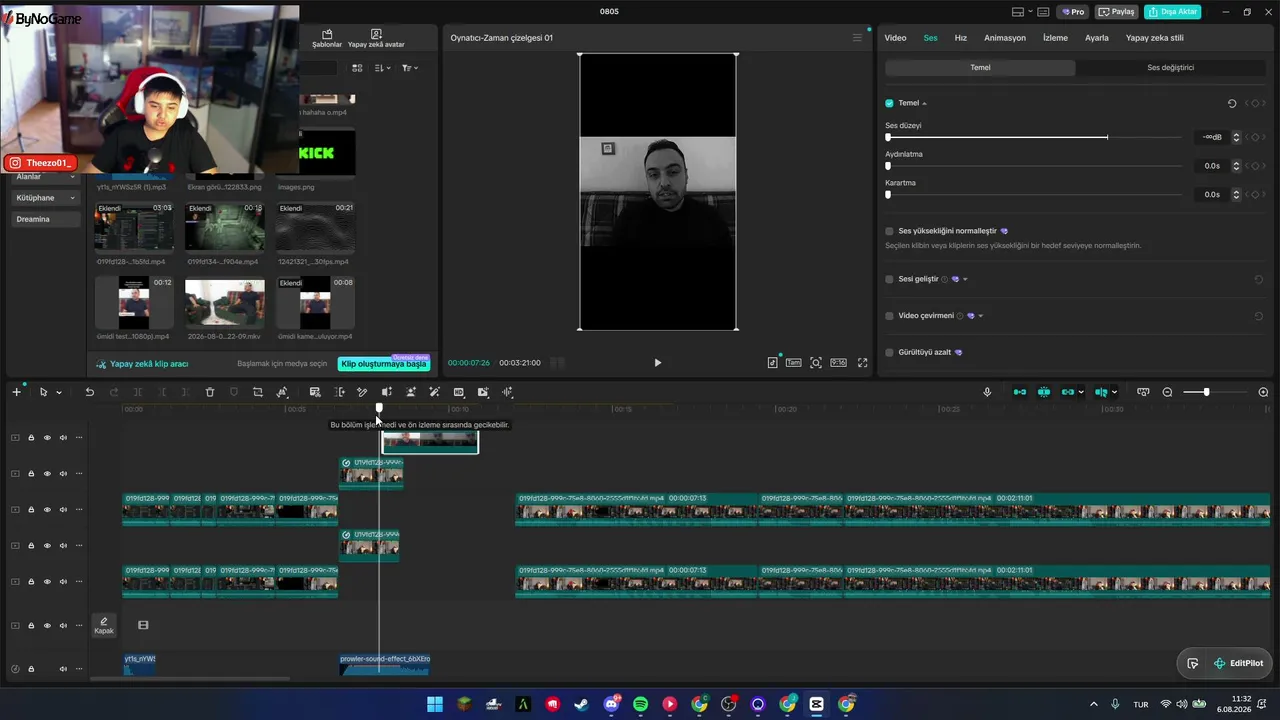
Task: Click the timeline zoom slider handle
Action: coord(1206,392)
